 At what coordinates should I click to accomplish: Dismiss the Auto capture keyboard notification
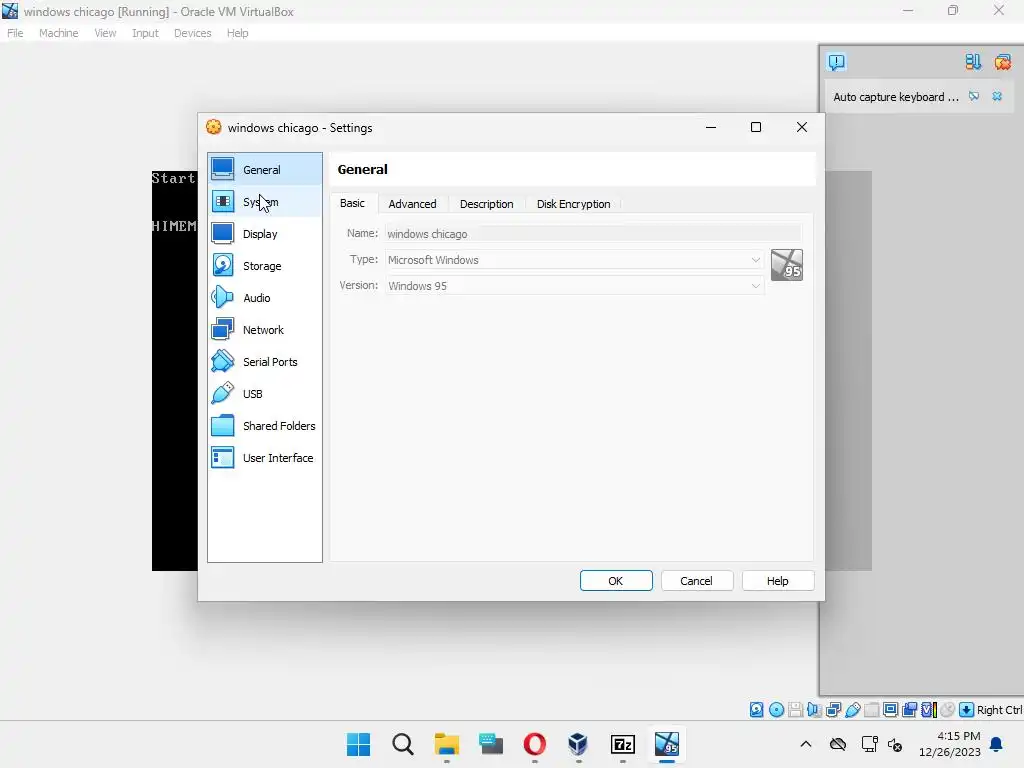pos(997,97)
